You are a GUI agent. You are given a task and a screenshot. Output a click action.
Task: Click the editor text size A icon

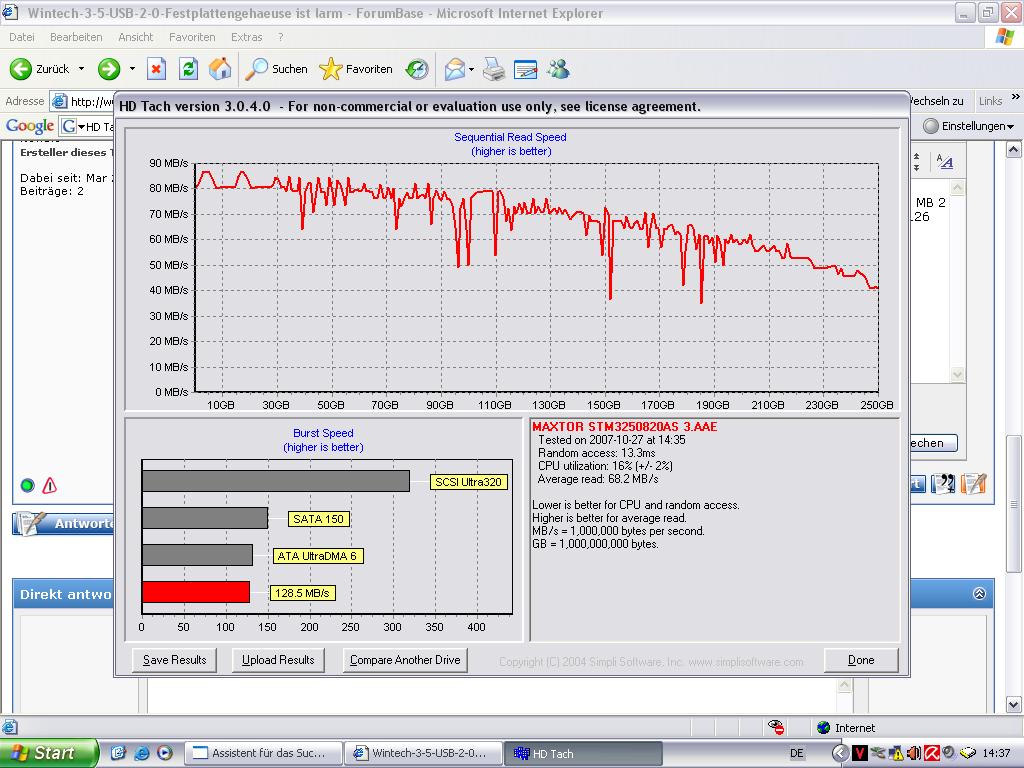tap(944, 161)
